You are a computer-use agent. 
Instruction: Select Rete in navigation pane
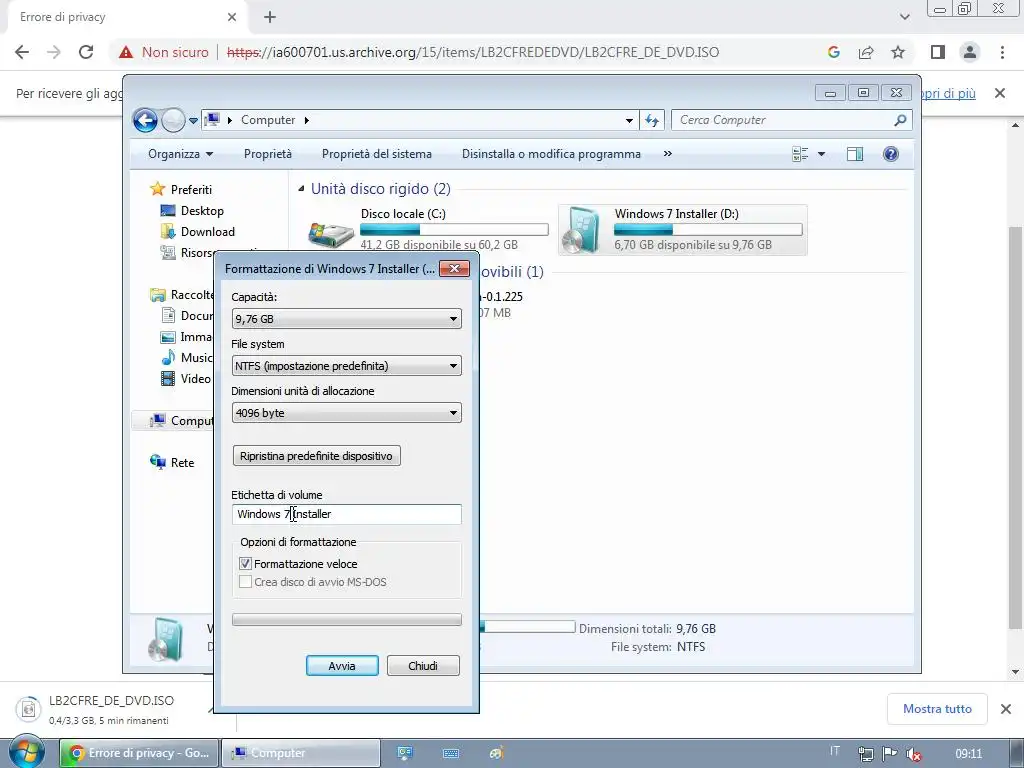tap(172, 462)
